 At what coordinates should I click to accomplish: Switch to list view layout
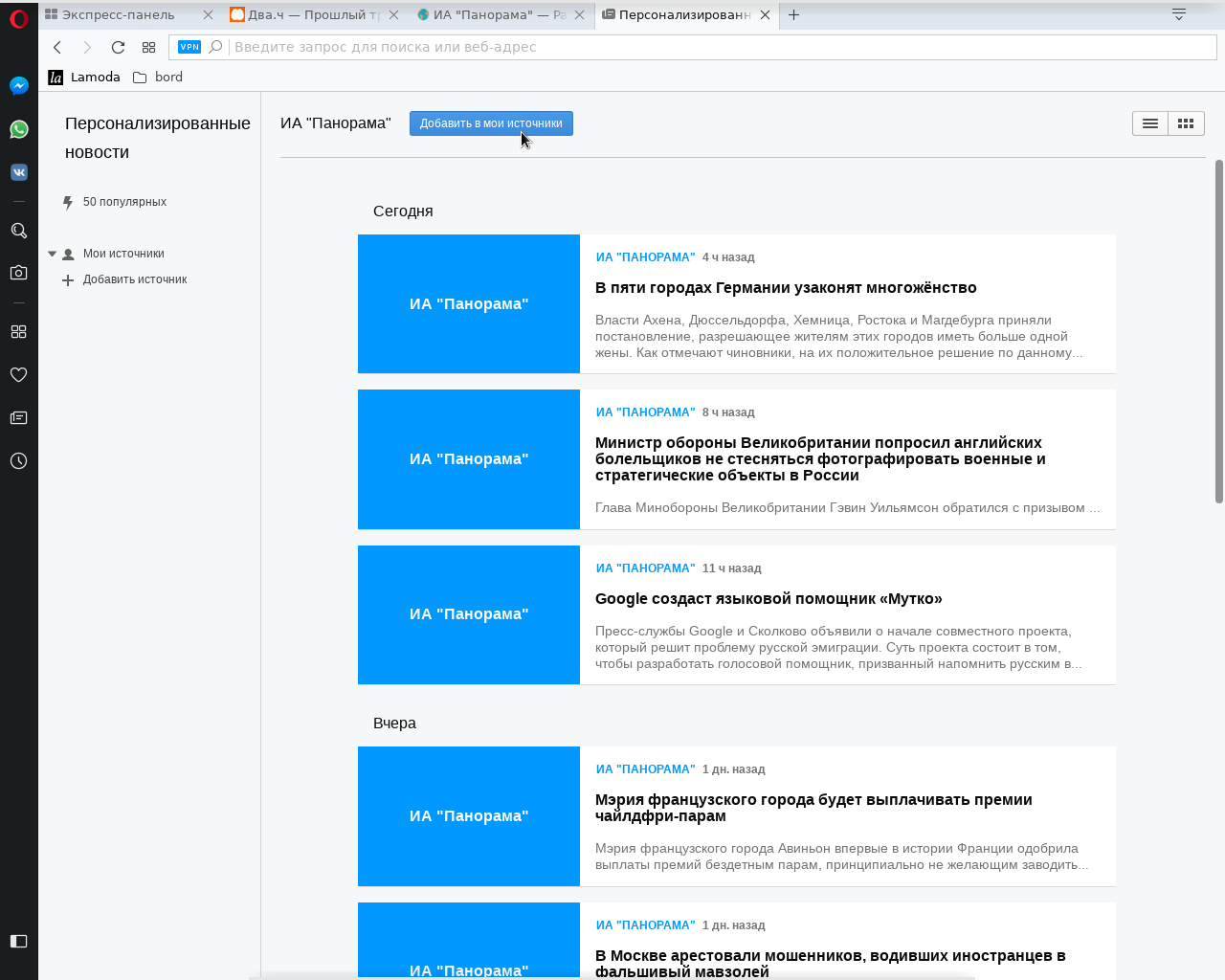[1150, 123]
